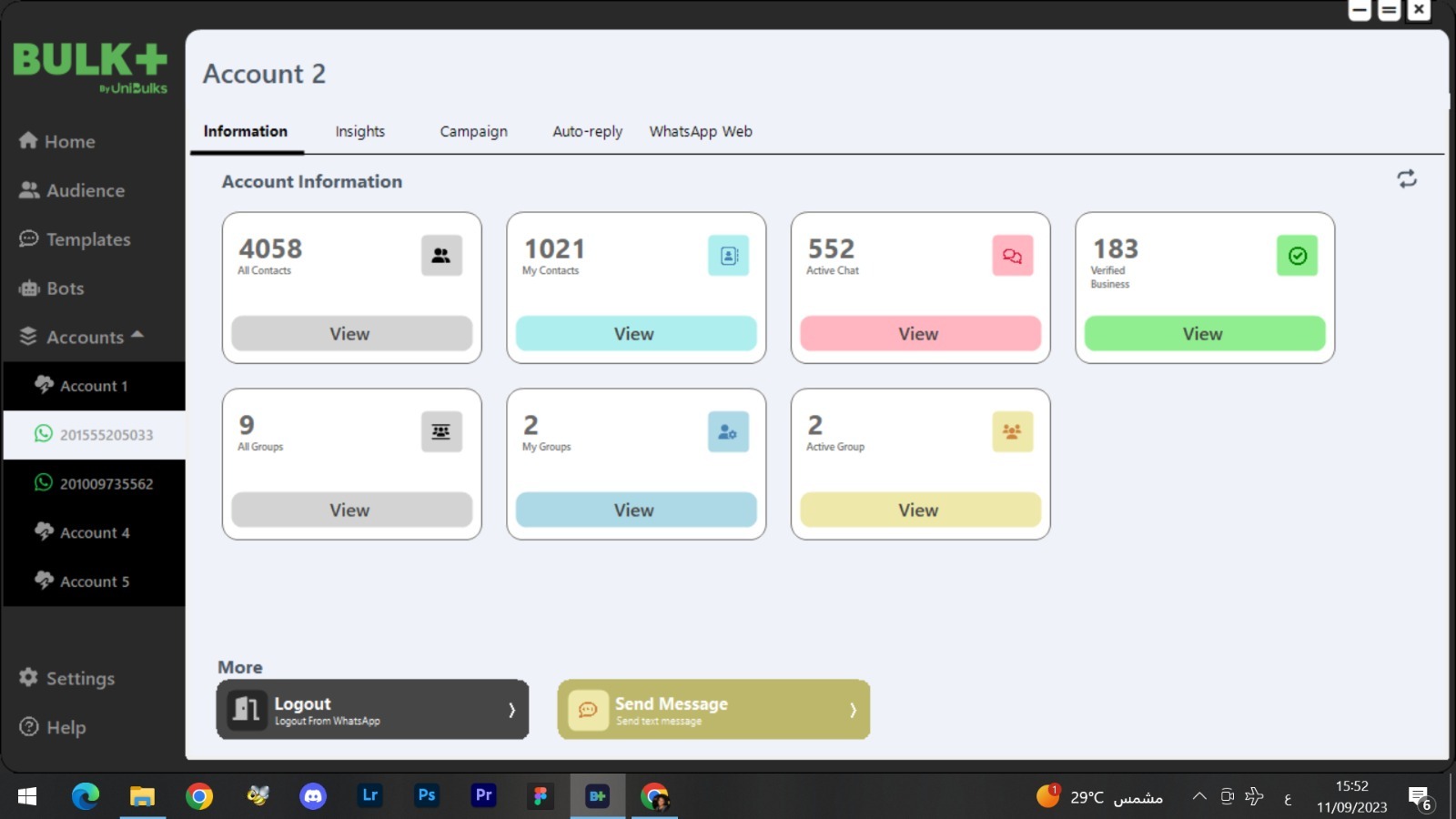
Task: Open the Audience panel from the sidebar
Action: 85,190
